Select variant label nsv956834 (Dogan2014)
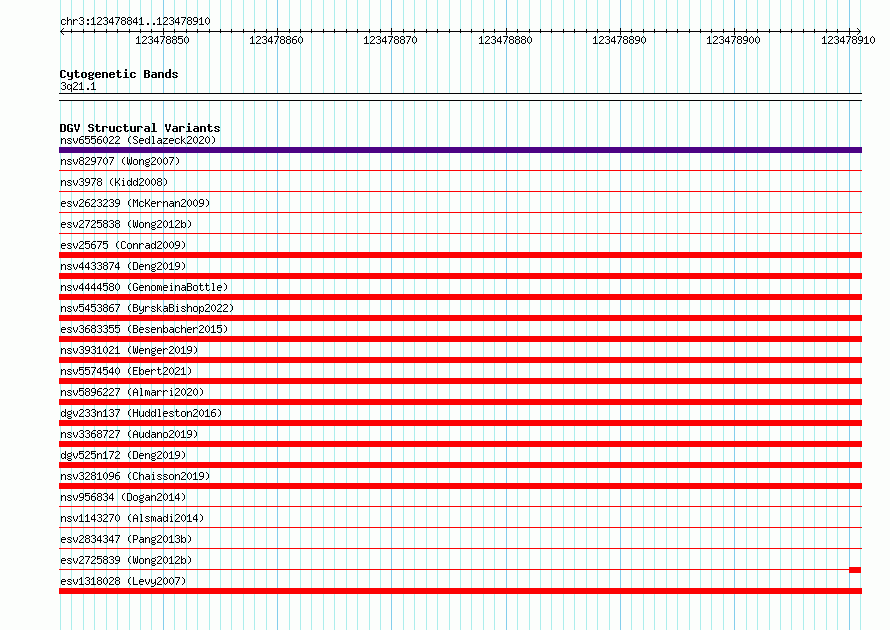890x630 pixels. [x=123, y=497]
